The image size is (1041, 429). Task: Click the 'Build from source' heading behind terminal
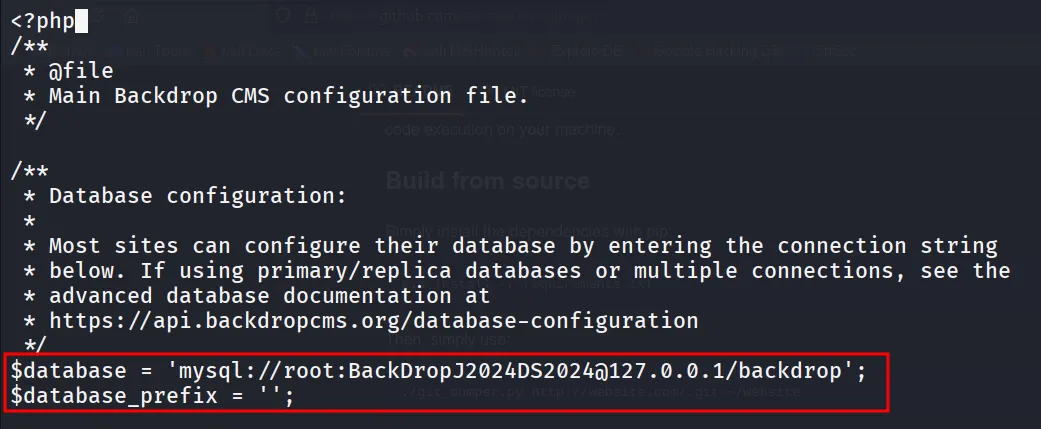[x=487, y=181]
